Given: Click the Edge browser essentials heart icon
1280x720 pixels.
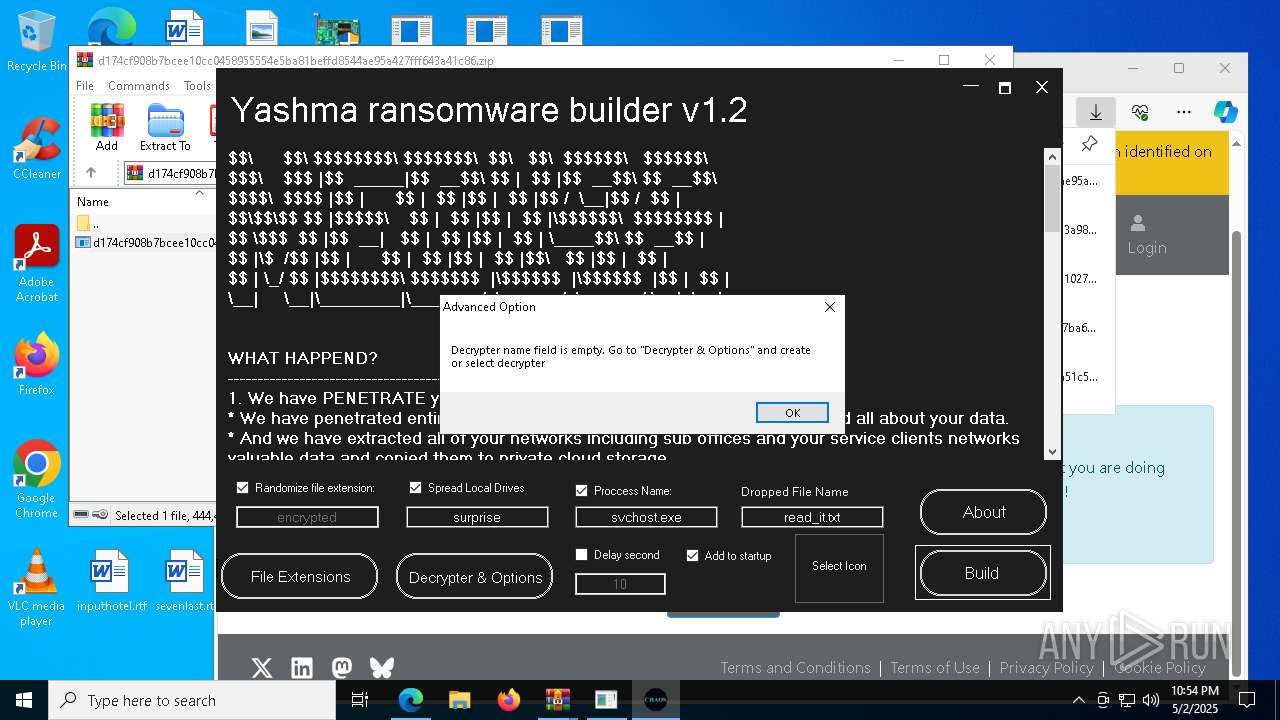Looking at the screenshot, I should point(1140,112).
